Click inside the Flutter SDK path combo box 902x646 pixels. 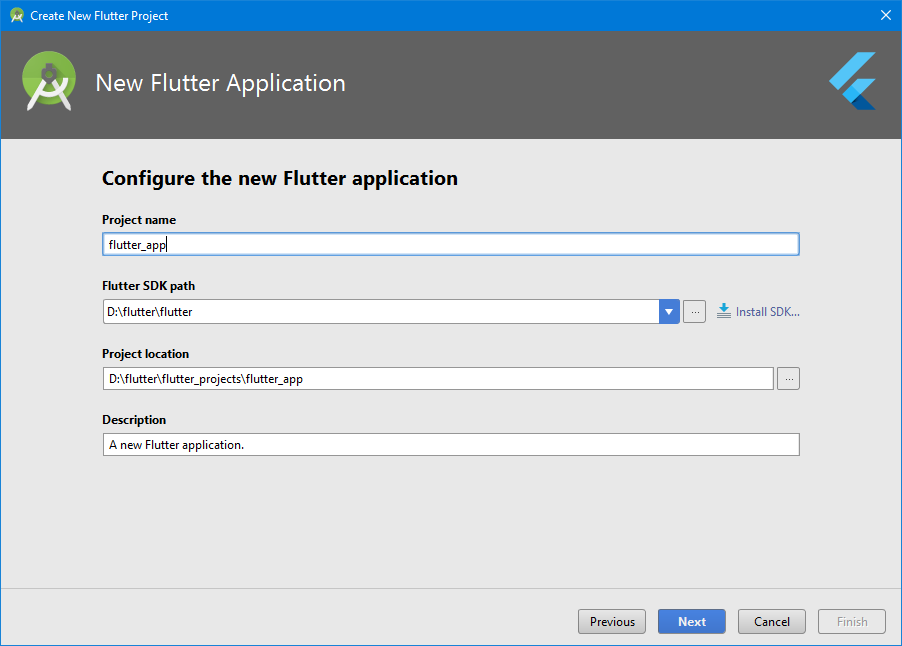click(x=380, y=311)
